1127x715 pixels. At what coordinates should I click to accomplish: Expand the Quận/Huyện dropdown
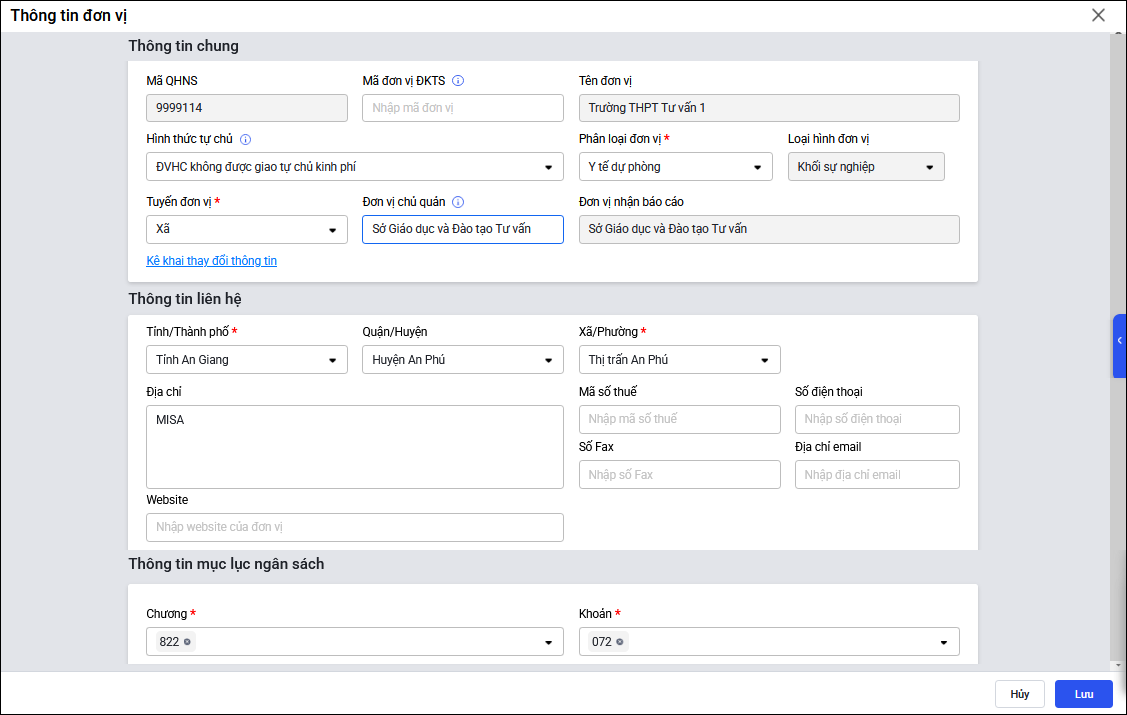click(x=548, y=360)
